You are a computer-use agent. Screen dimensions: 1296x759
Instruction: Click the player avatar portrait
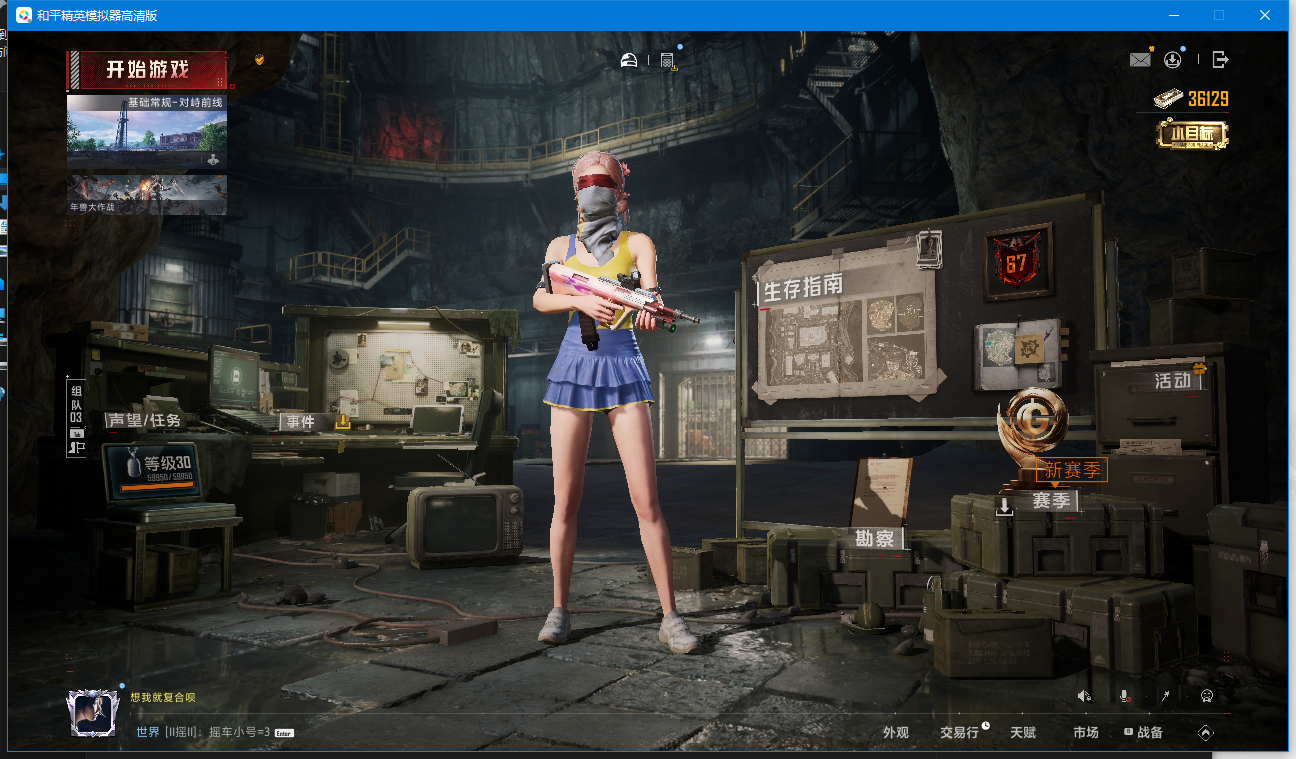click(92, 713)
